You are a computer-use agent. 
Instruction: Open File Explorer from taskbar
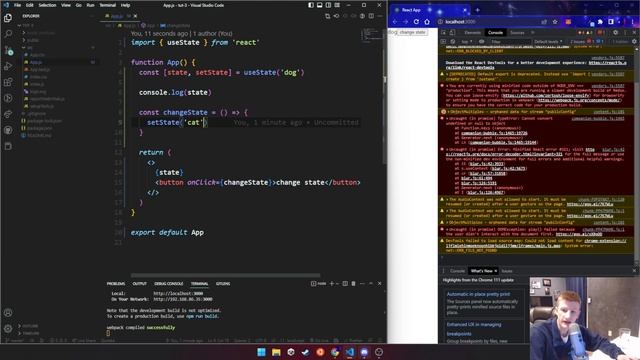[276, 352]
